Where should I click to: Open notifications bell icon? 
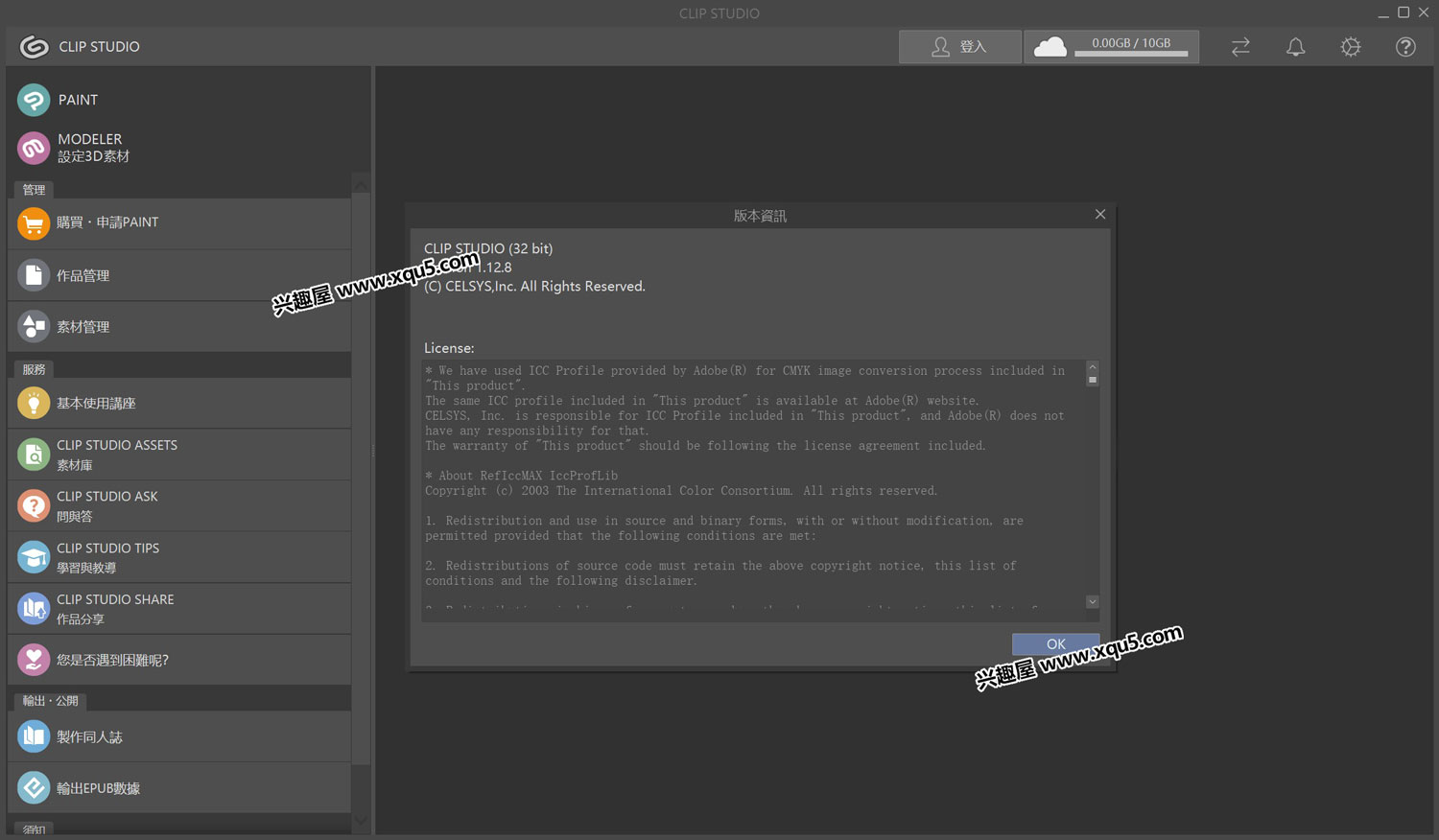[x=1295, y=46]
